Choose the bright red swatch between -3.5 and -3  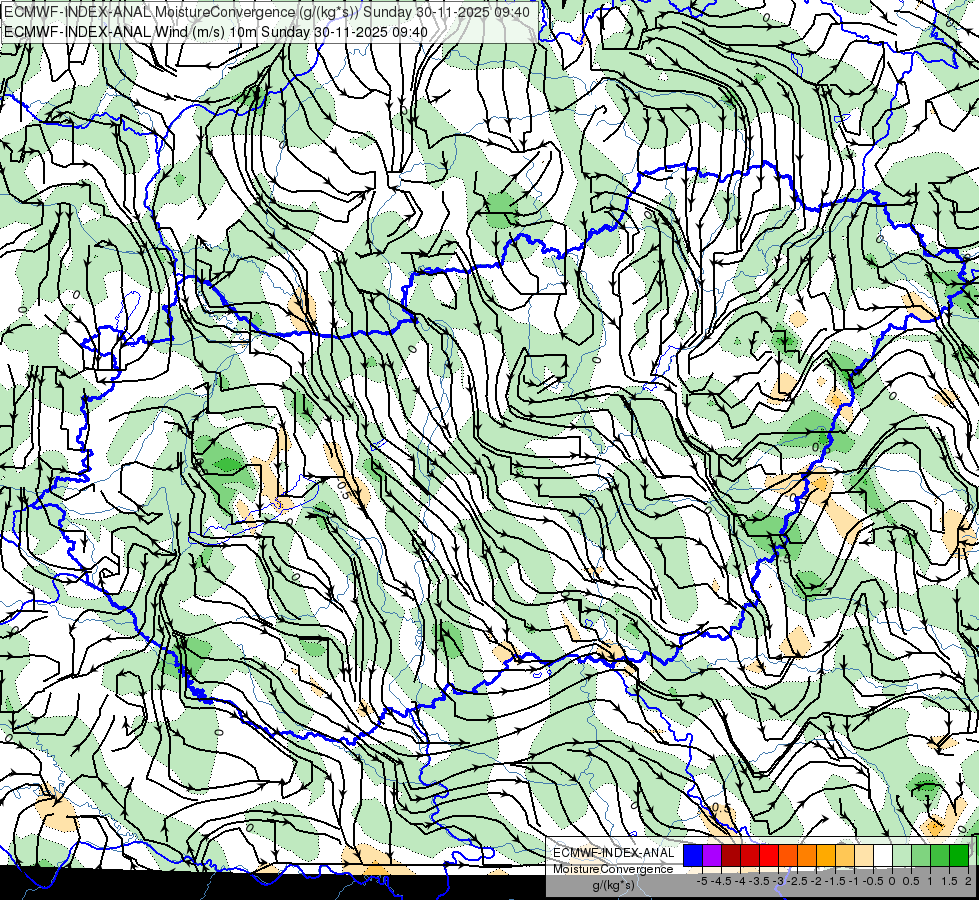click(769, 856)
